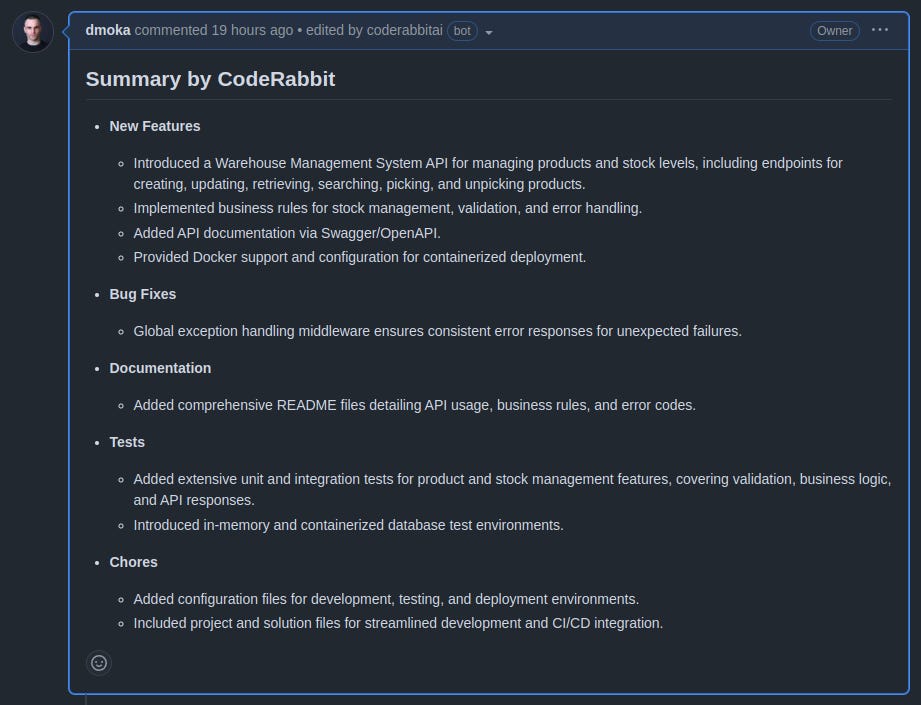Add a reaction with the smiley icon
The width and height of the screenshot is (921, 705).
(x=99, y=663)
